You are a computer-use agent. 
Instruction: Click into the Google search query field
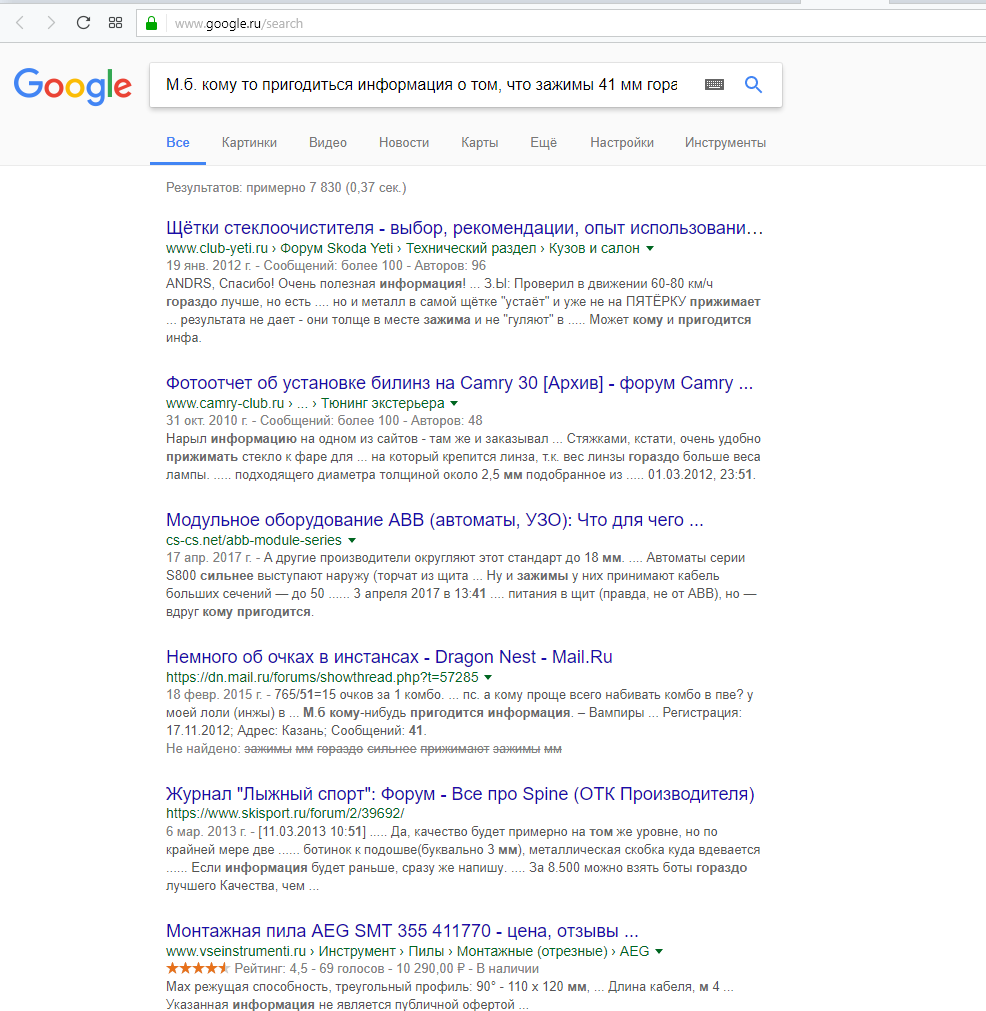(420, 85)
